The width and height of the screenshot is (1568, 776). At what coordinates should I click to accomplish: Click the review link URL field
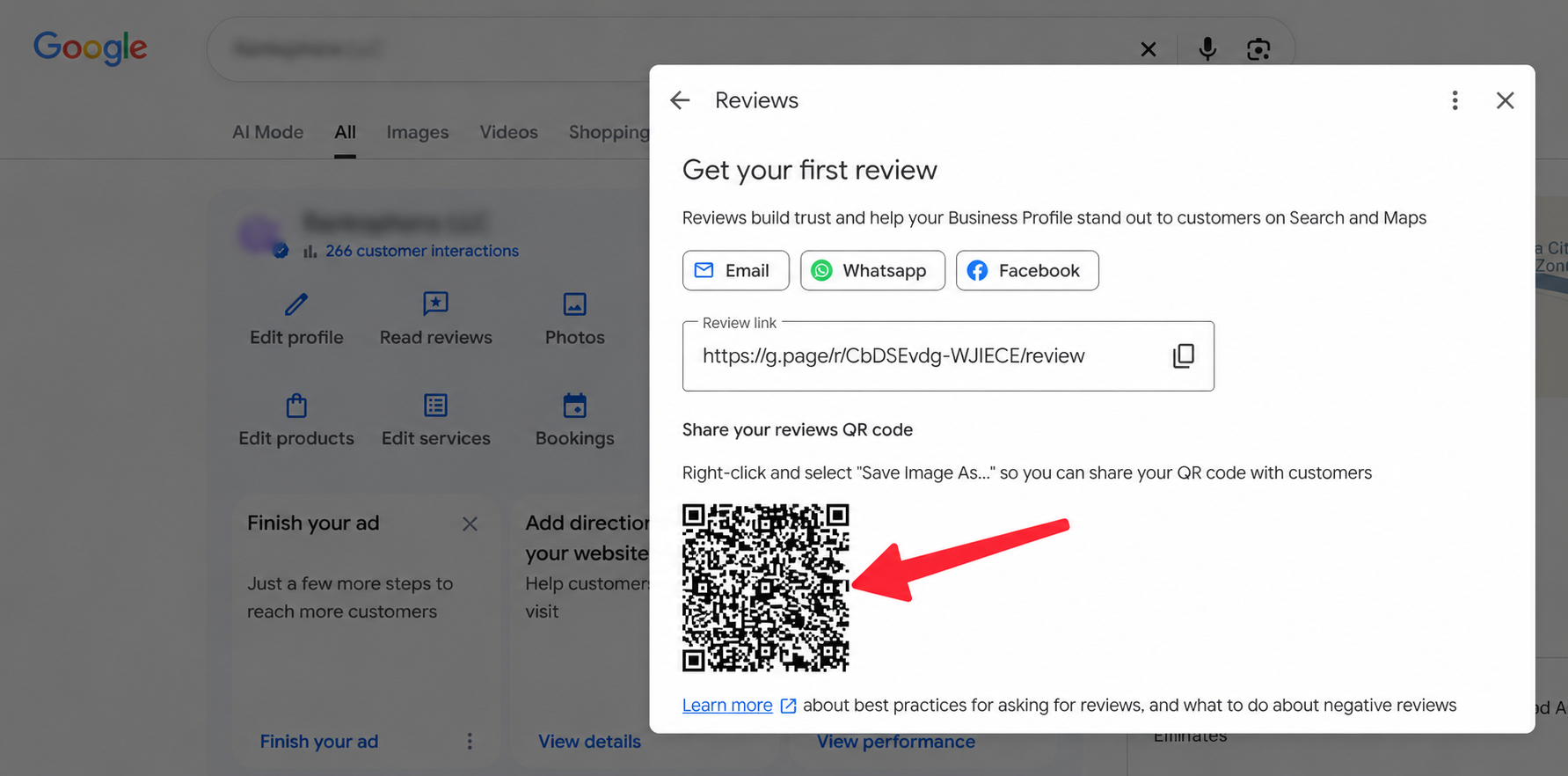[x=948, y=355]
